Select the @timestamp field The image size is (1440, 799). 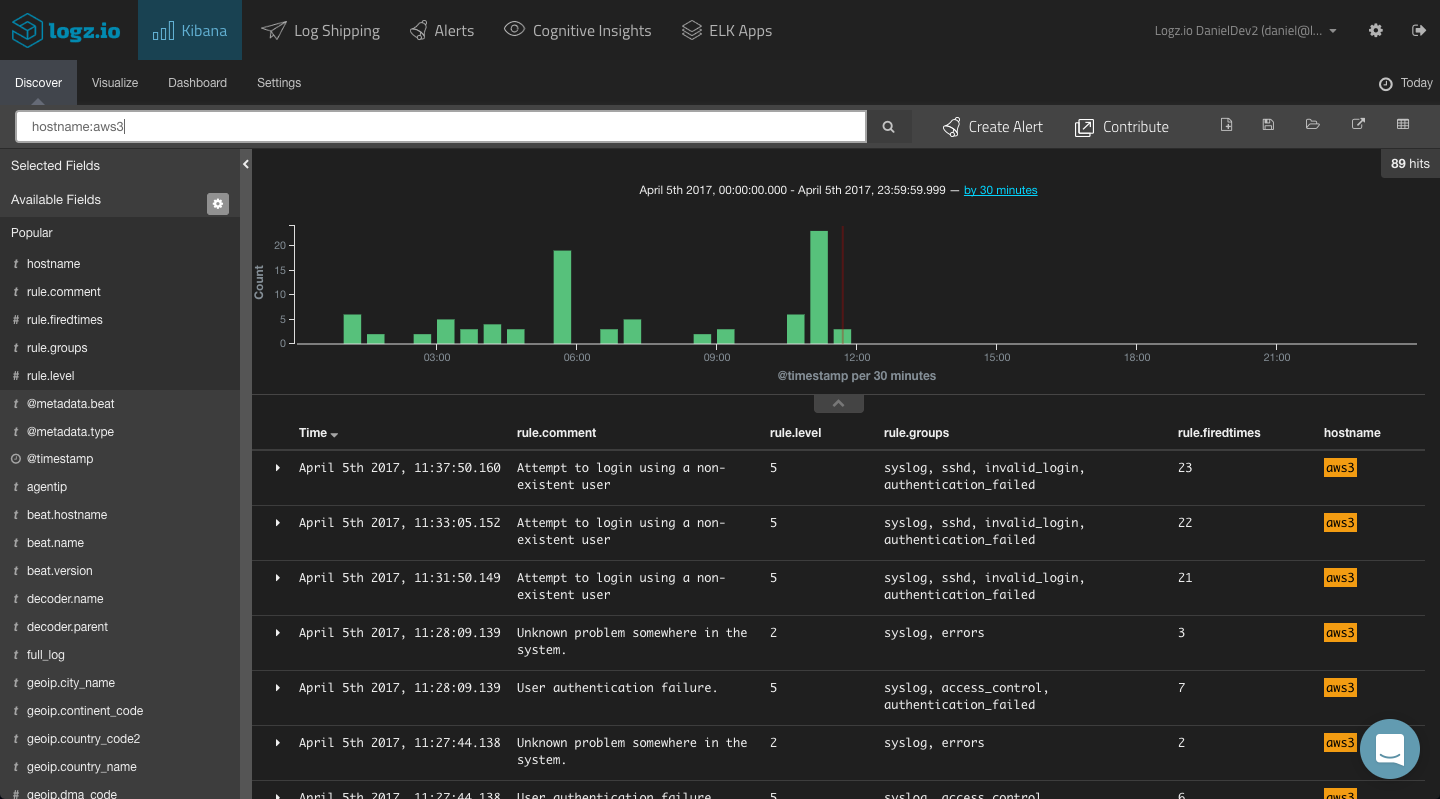pyautogui.click(x=60, y=459)
